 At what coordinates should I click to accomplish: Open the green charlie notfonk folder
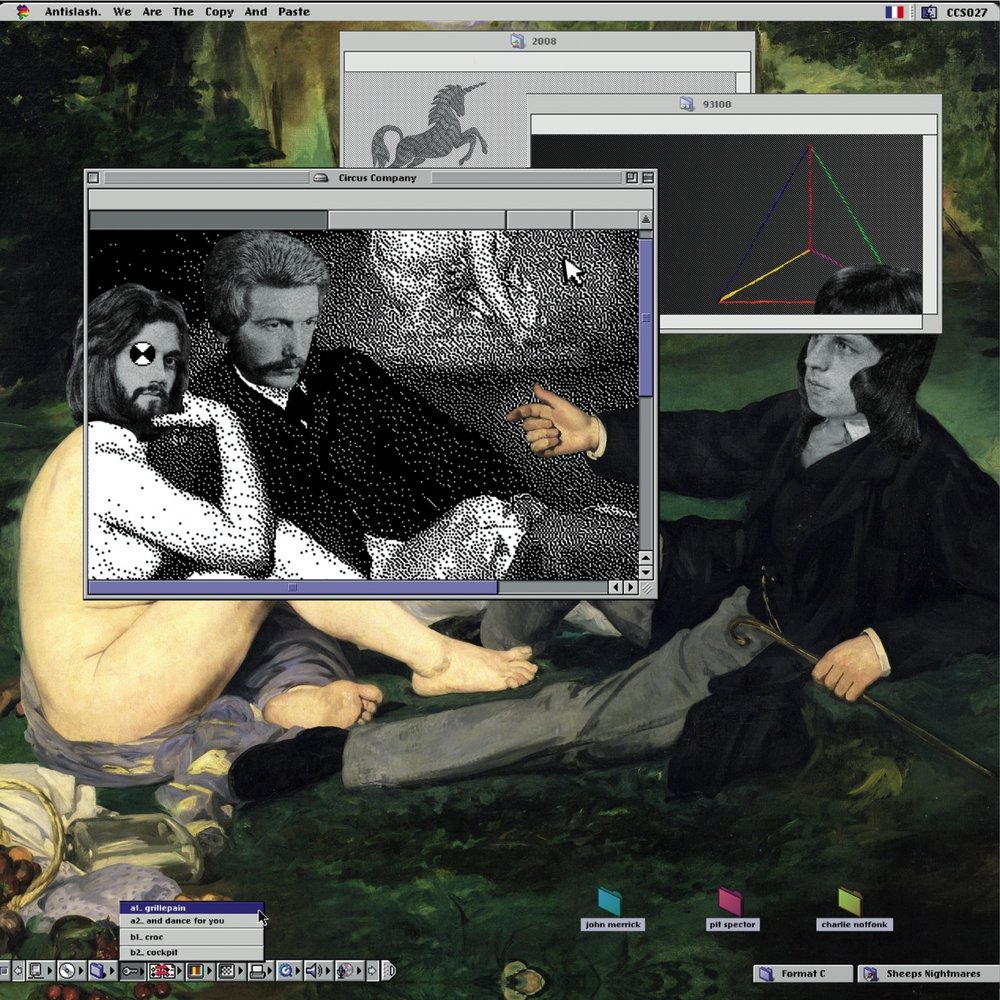point(850,902)
